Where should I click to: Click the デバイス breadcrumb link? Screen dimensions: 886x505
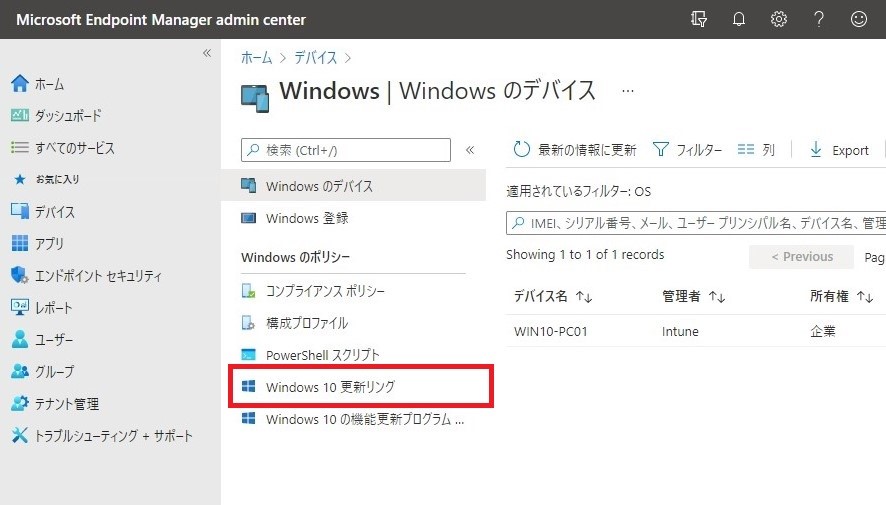(x=315, y=58)
